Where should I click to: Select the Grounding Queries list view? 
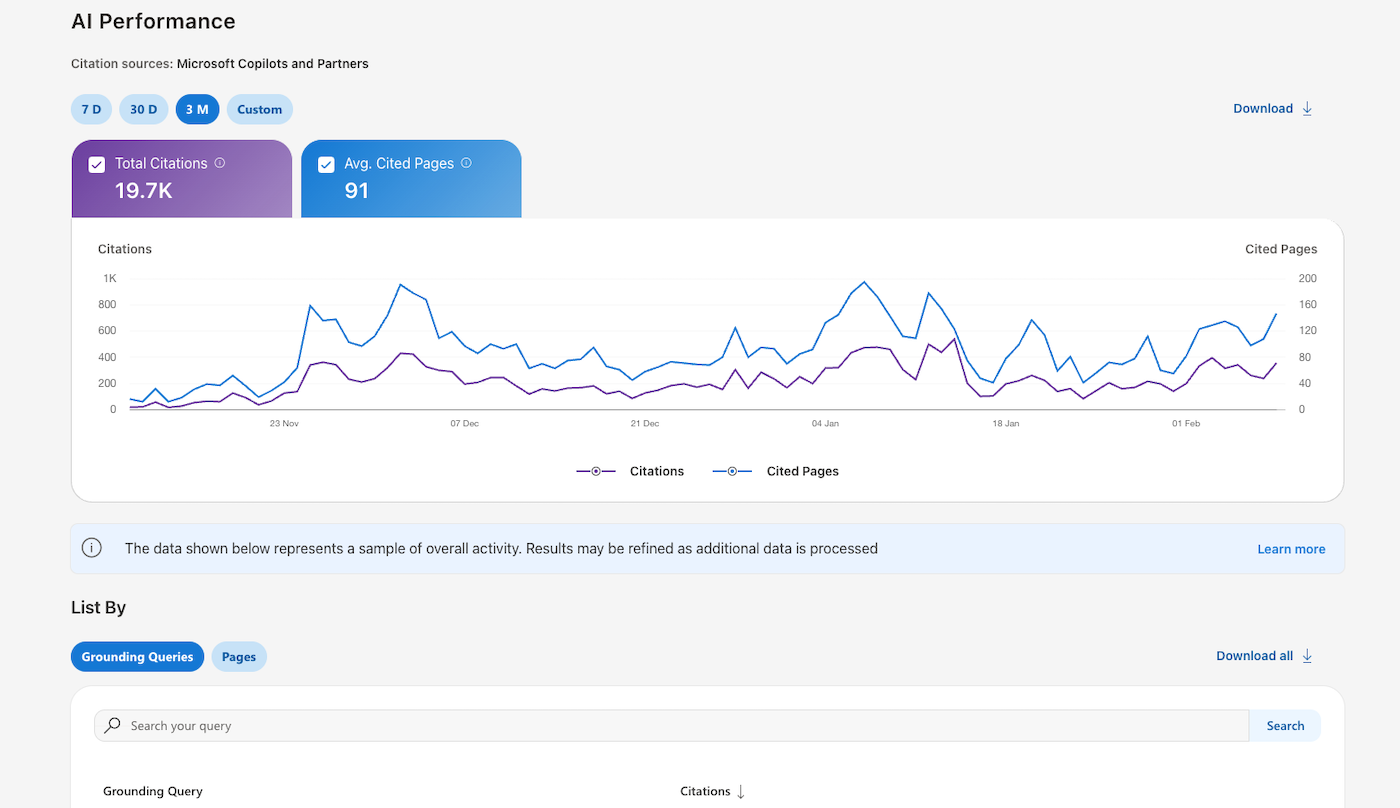click(138, 657)
